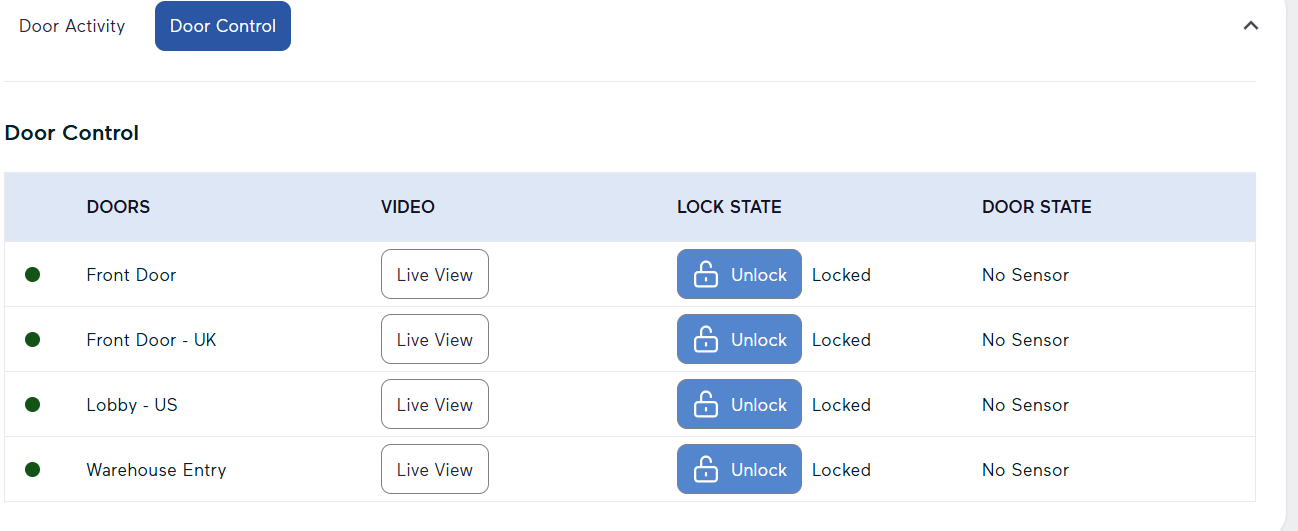Click the padlock icon for Warehouse Entry

point(706,469)
